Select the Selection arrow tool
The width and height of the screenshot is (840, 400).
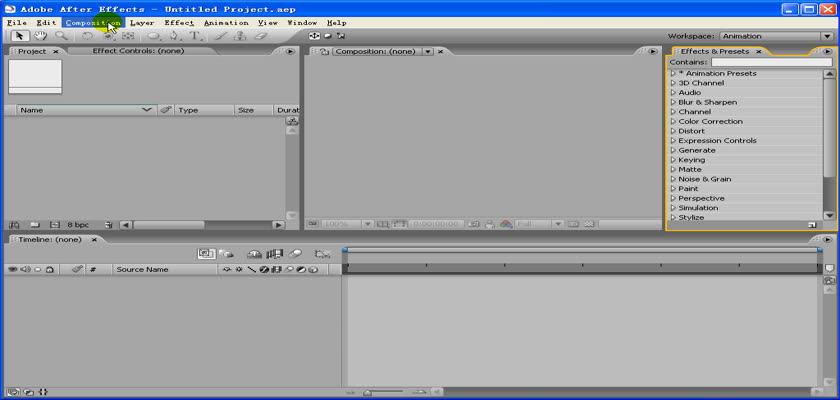point(20,36)
